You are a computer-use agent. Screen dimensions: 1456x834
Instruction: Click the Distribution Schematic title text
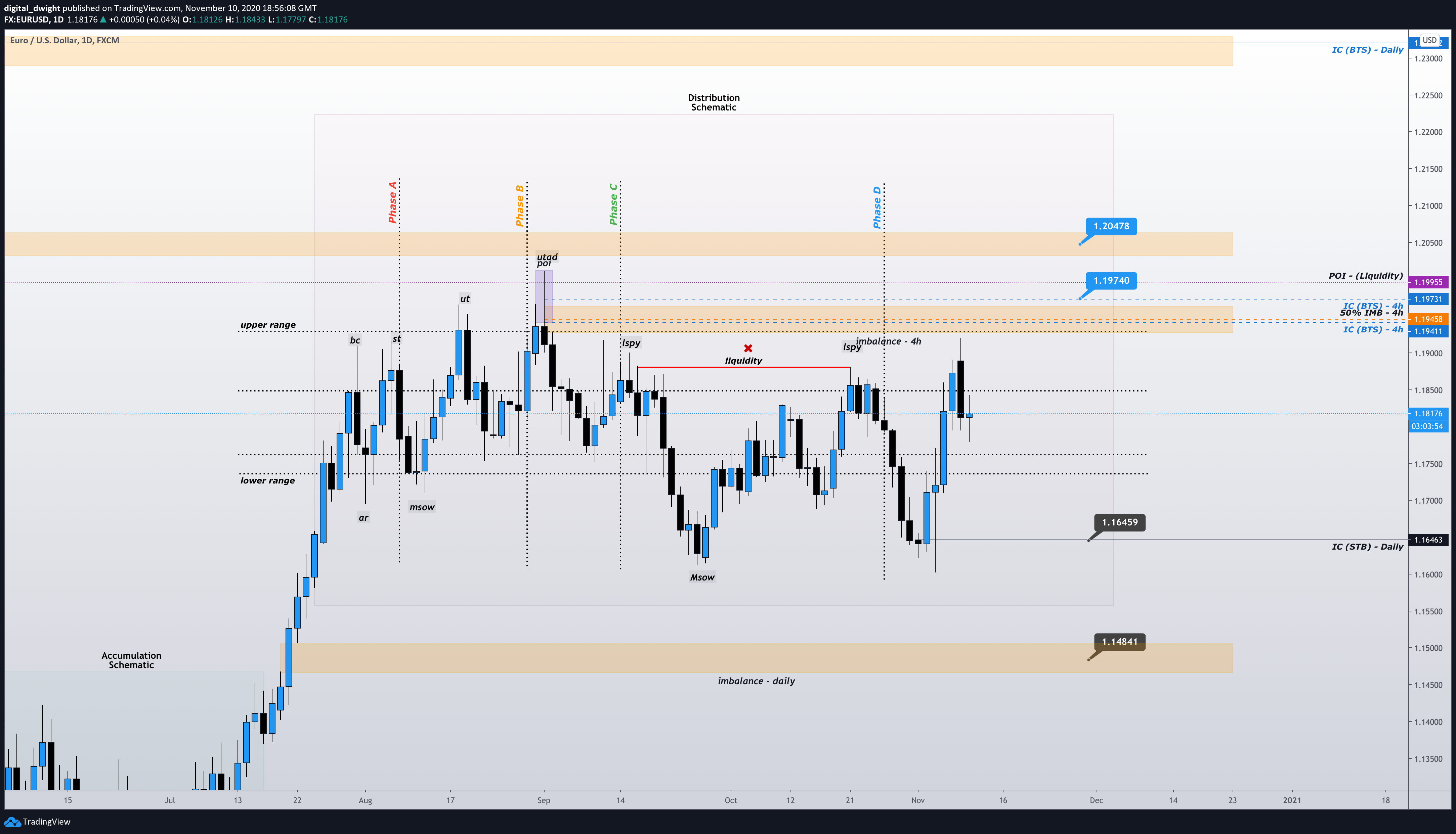tap(714, 102)
